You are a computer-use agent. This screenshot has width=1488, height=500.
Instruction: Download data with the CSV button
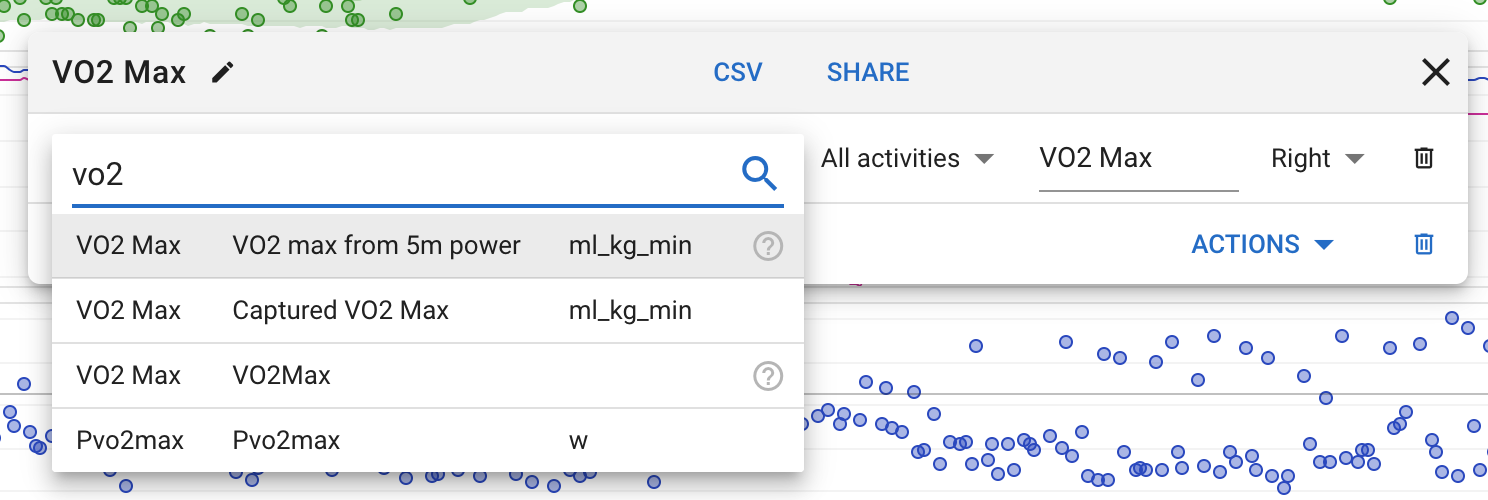pos(738,72)
